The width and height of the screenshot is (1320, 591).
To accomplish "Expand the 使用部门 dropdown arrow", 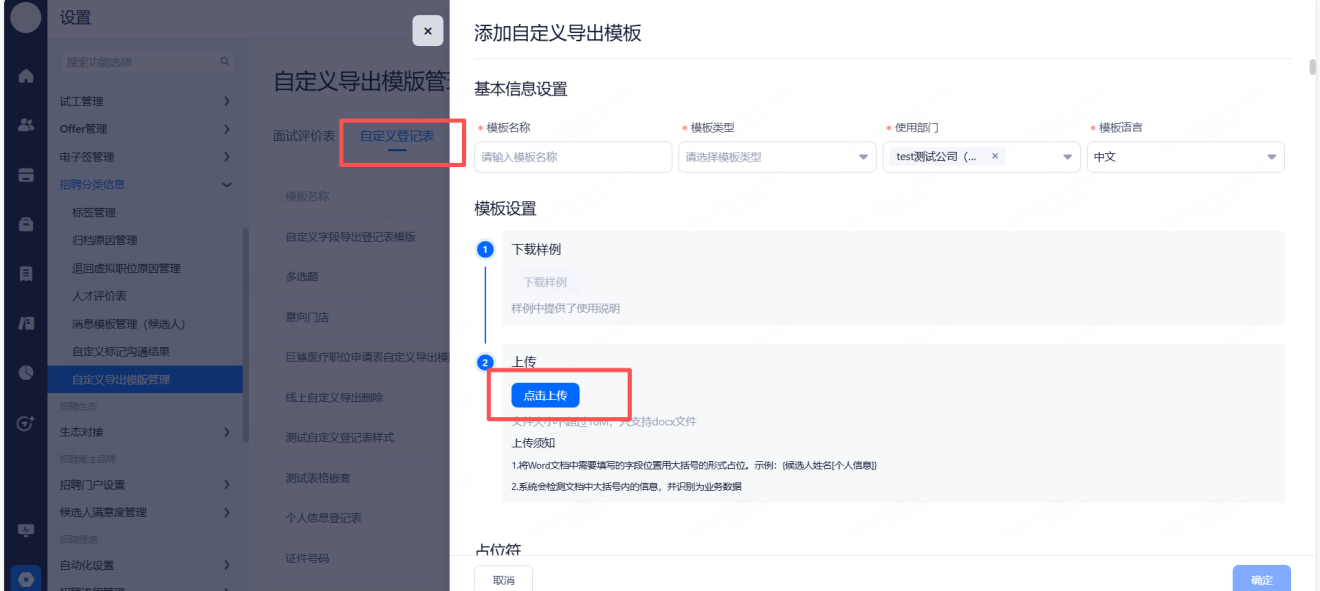I will (1068, 157).
